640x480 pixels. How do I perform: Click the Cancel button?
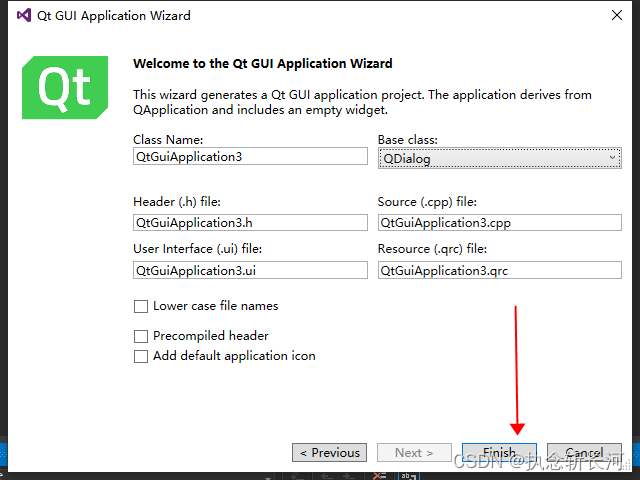coord(584,452)
